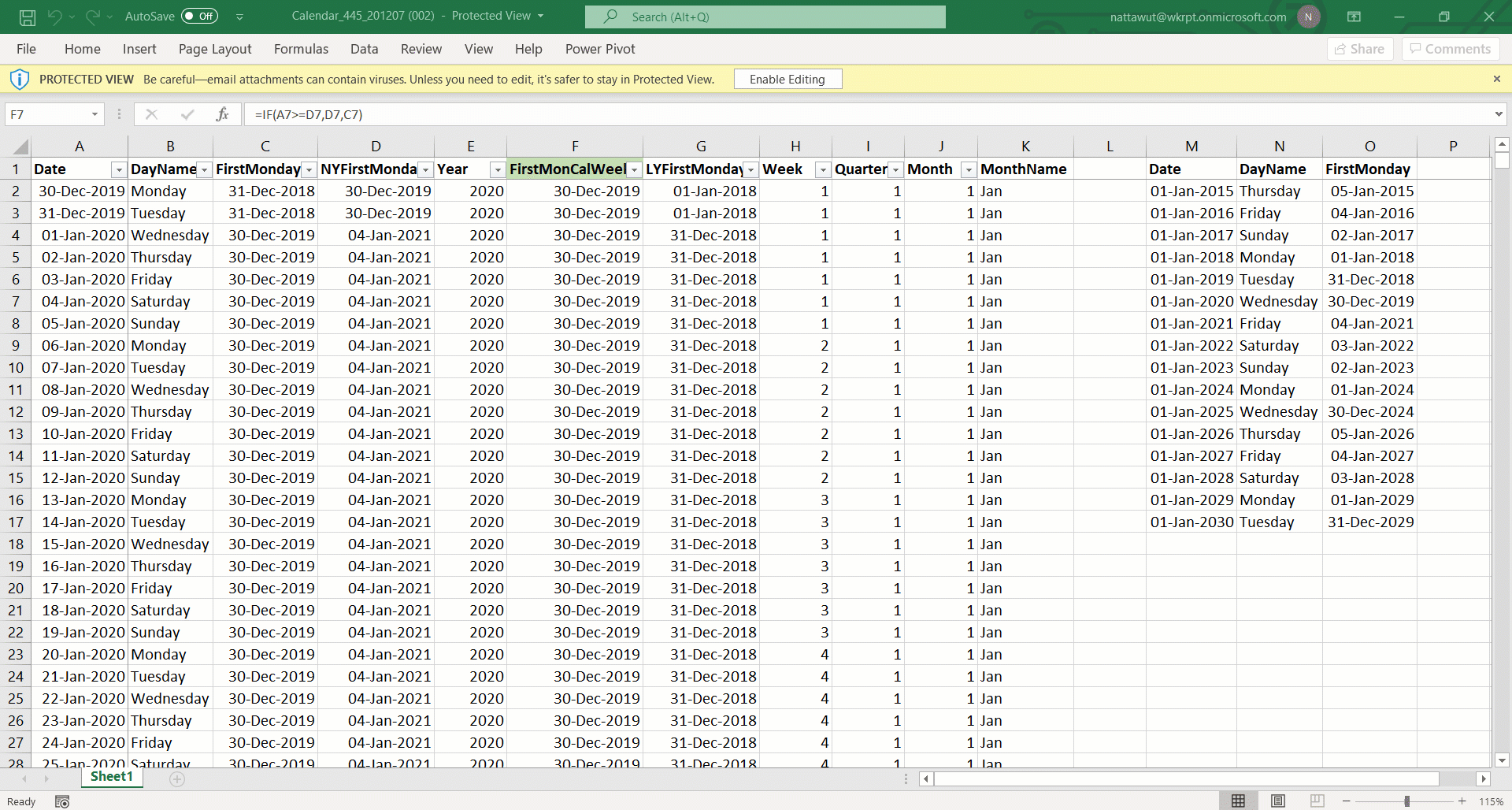Click the Enable Editing button
The height and width of the screenshot is (810, 1512).
(x=787, y=79)
